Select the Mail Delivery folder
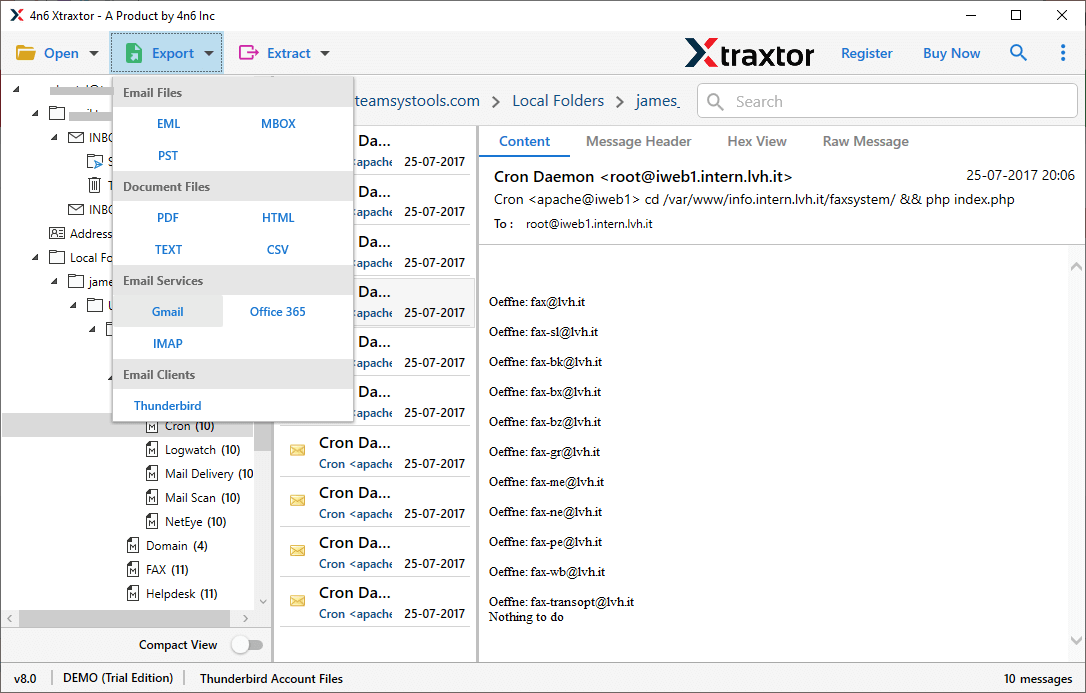The image size is (1086, 693). tap(208, 474)
